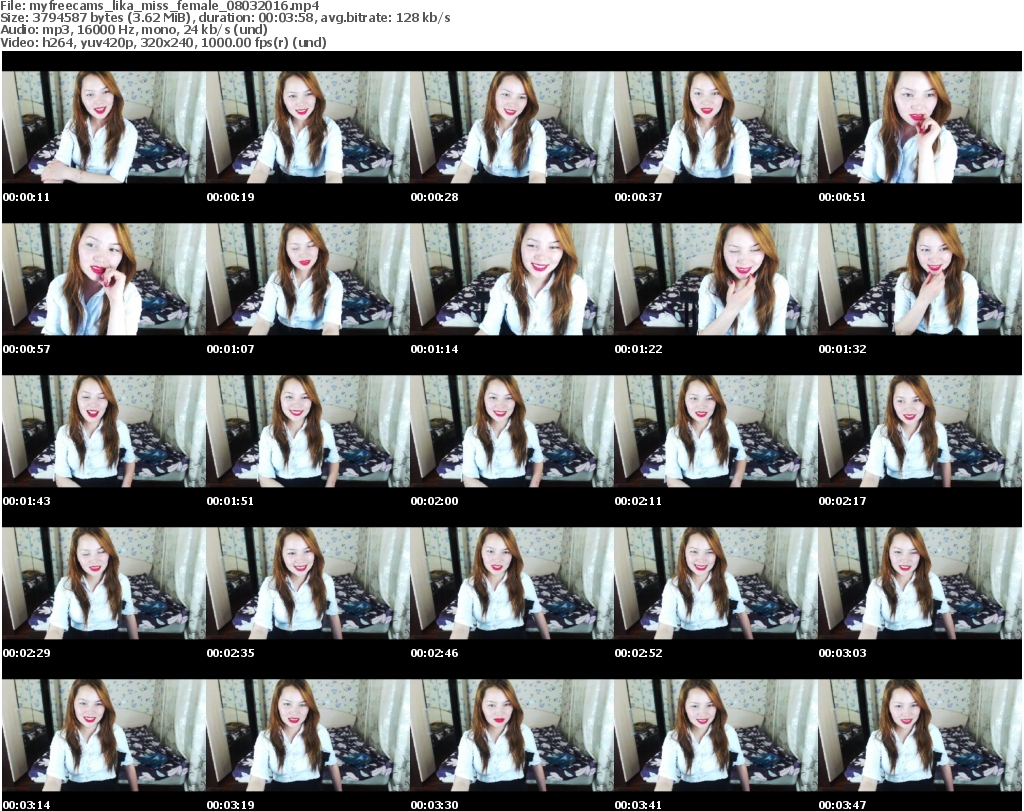Click the thumbnail frame at 00:00:19
This screenshot has width=1024, height=811.
[x=308, y=127]
